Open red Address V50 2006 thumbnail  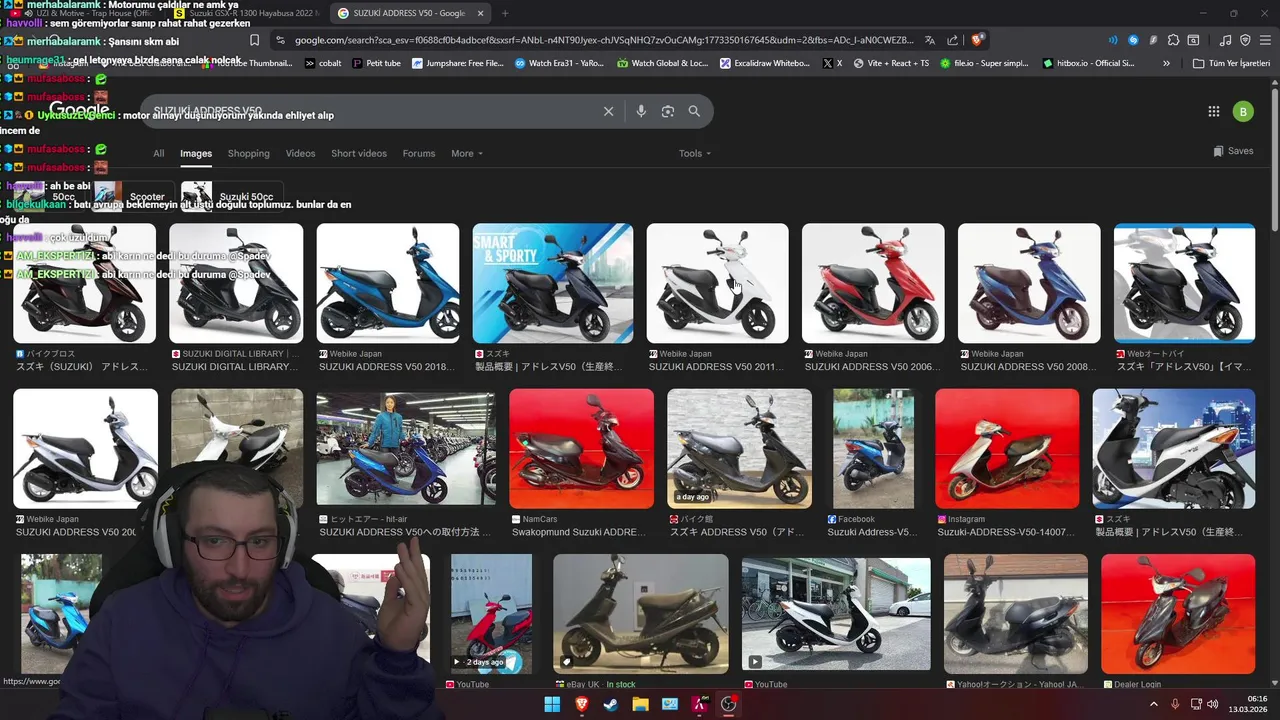pyautogui.click(x=872, y=284)
